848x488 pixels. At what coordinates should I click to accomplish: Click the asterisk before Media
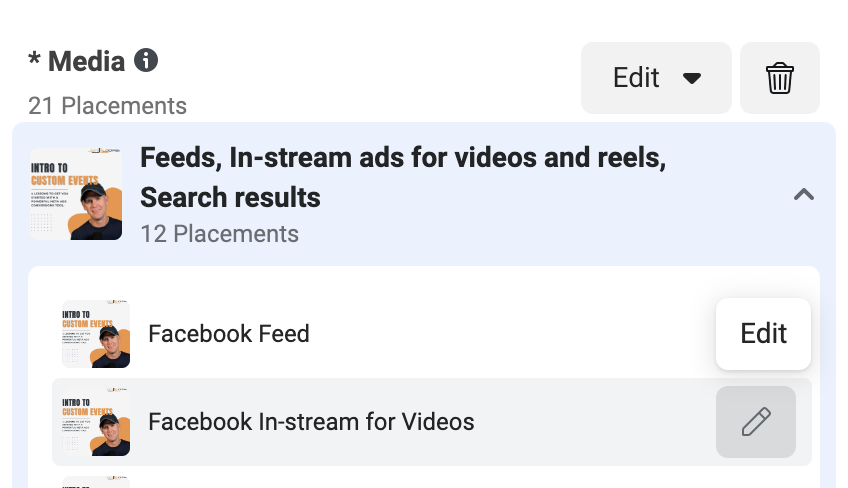34,57
